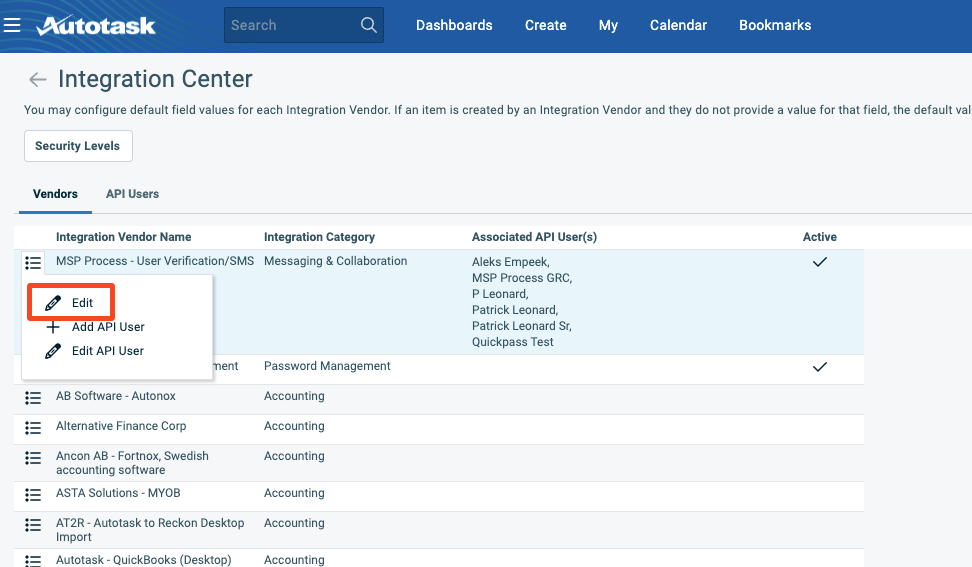Image resolution: width=972 pixels, height=567 pixels.
Task: Choose Add API User menu entry
Action: tap(108, 327)
